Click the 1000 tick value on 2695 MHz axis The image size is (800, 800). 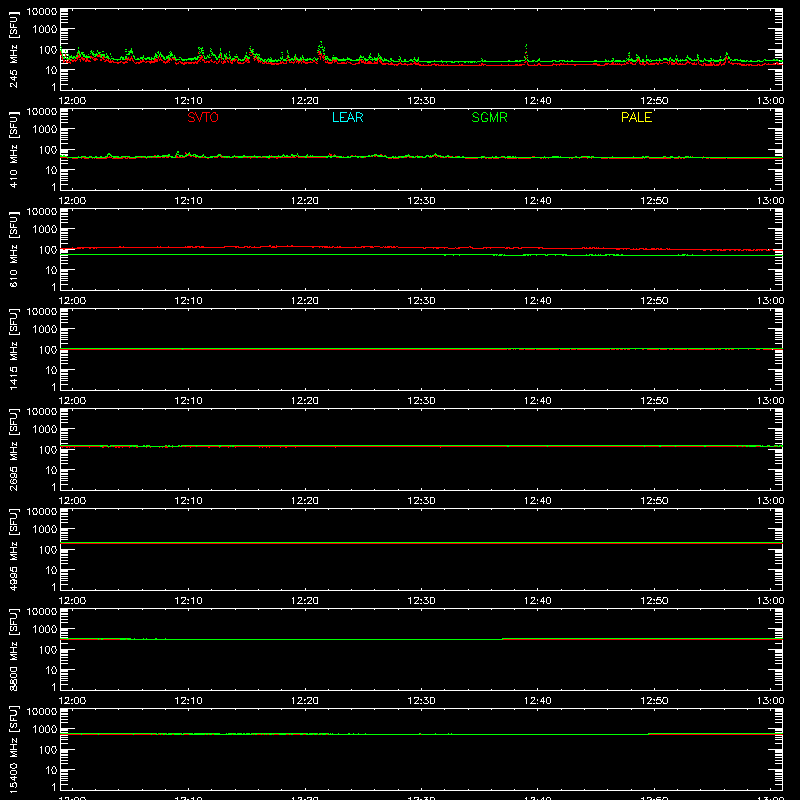45,430
